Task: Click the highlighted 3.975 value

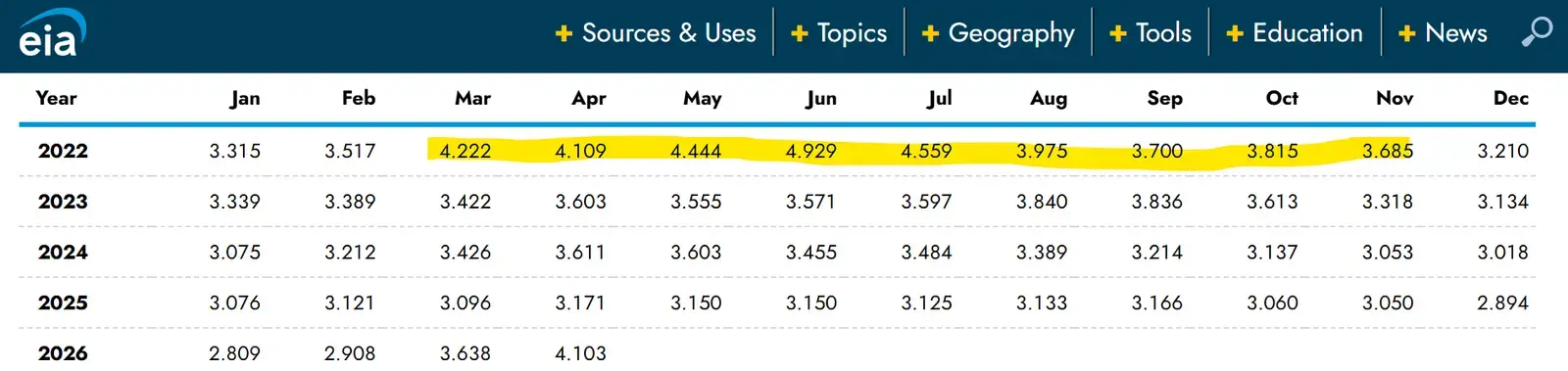Action: click(x=1042, y=151)
